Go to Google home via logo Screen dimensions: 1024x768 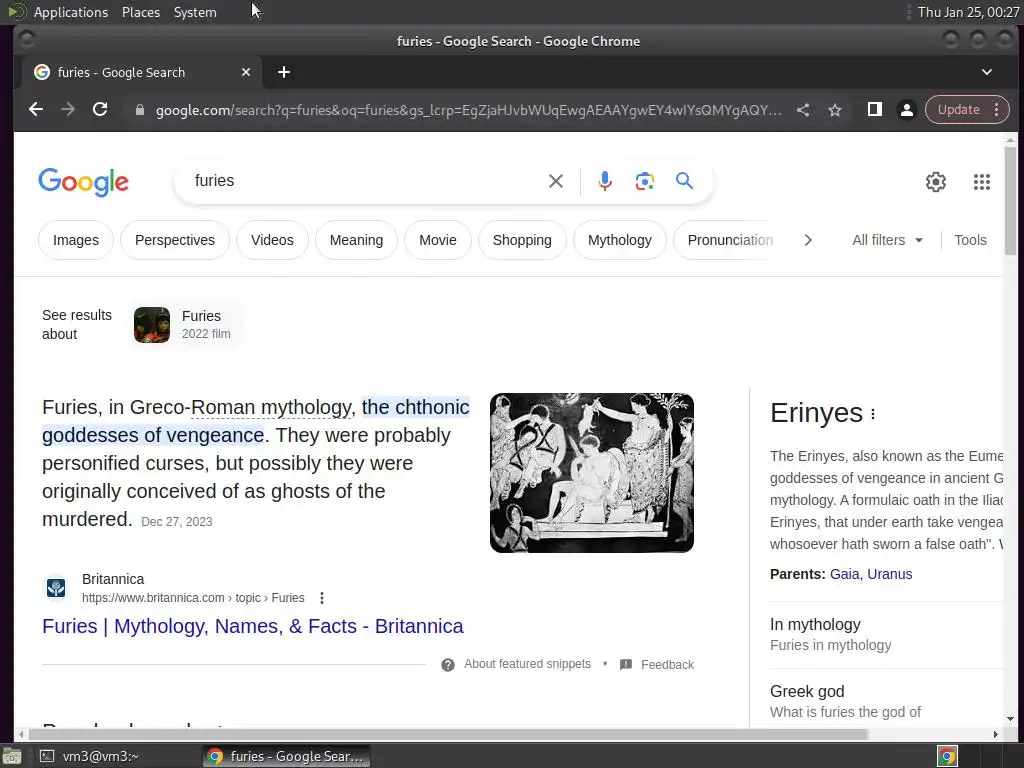pyautogui.click(x=84, y=182)
